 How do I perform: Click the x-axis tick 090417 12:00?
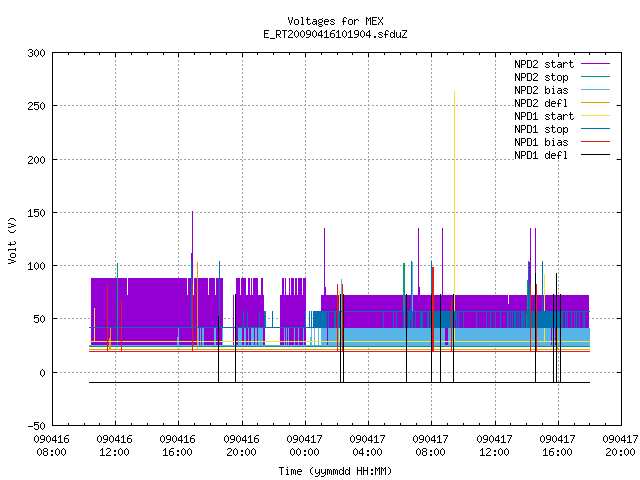click(x=494, y=446)
